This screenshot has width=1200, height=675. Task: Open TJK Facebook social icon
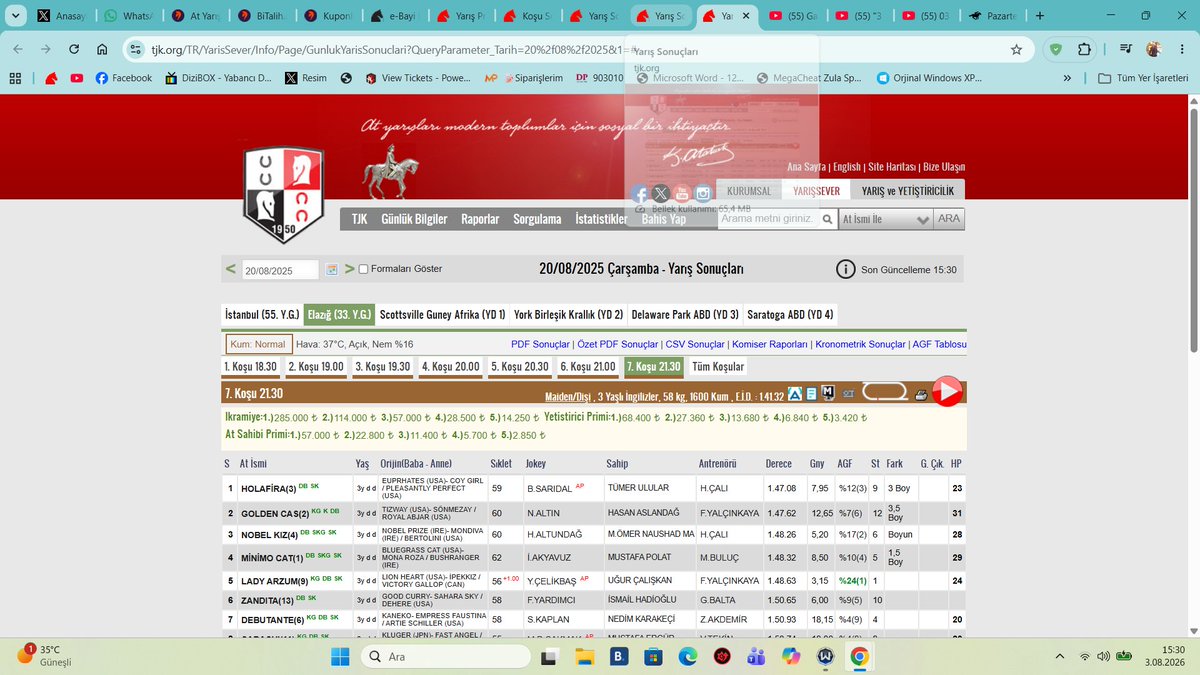click(x=640, y=194)
